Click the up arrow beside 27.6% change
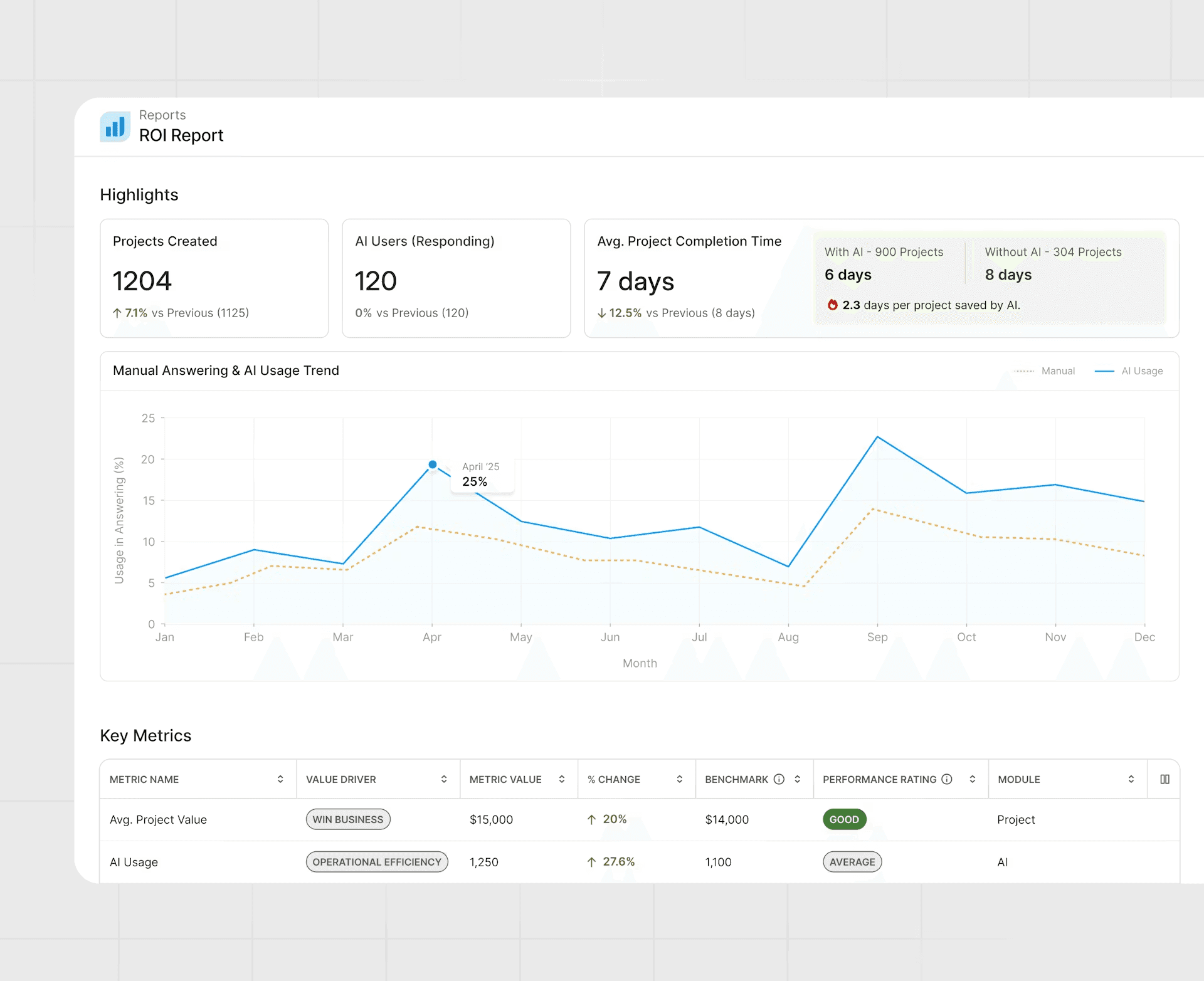 (591, 862)
